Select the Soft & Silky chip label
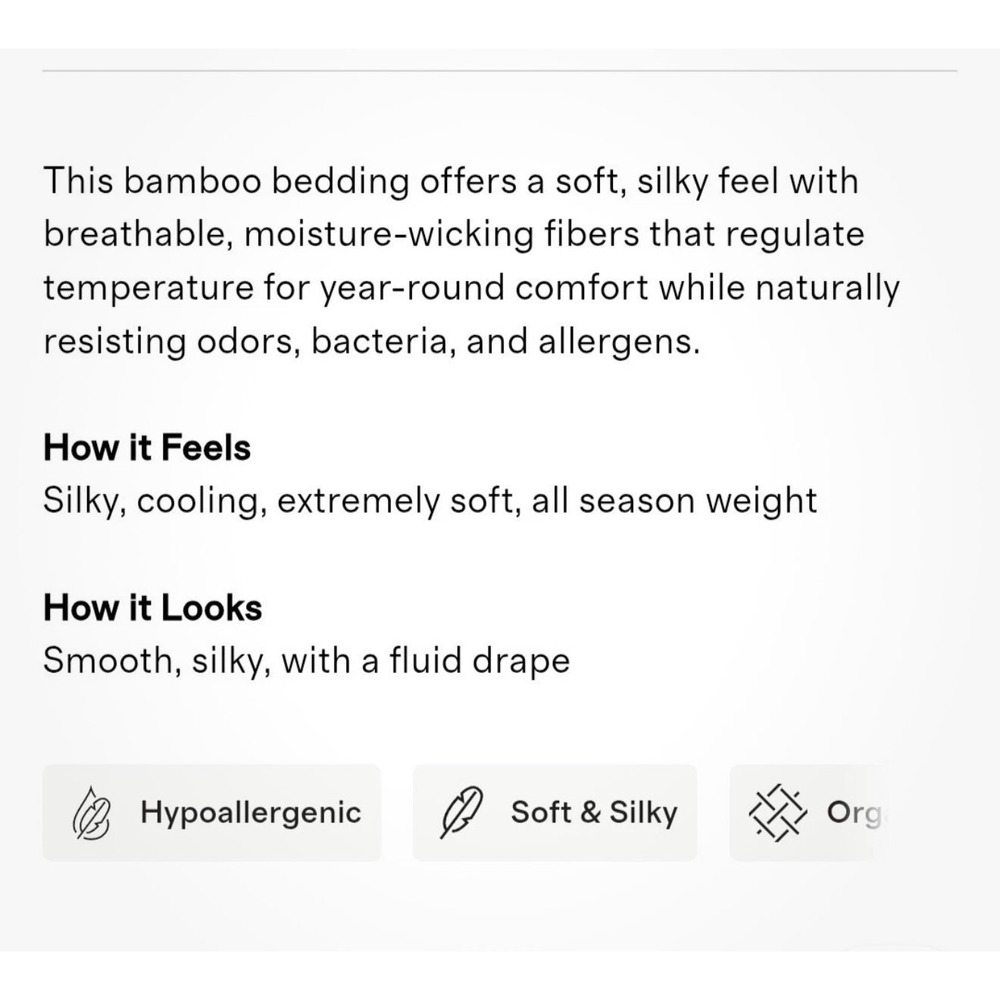Viewport: 1000px width, 1000px height. pos(594,812)
